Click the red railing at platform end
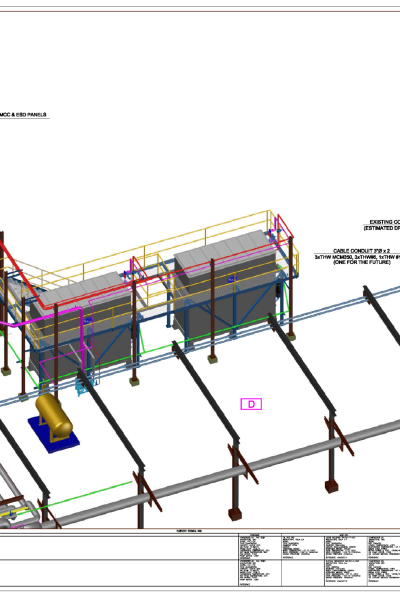400x600 pixels. 285,227
